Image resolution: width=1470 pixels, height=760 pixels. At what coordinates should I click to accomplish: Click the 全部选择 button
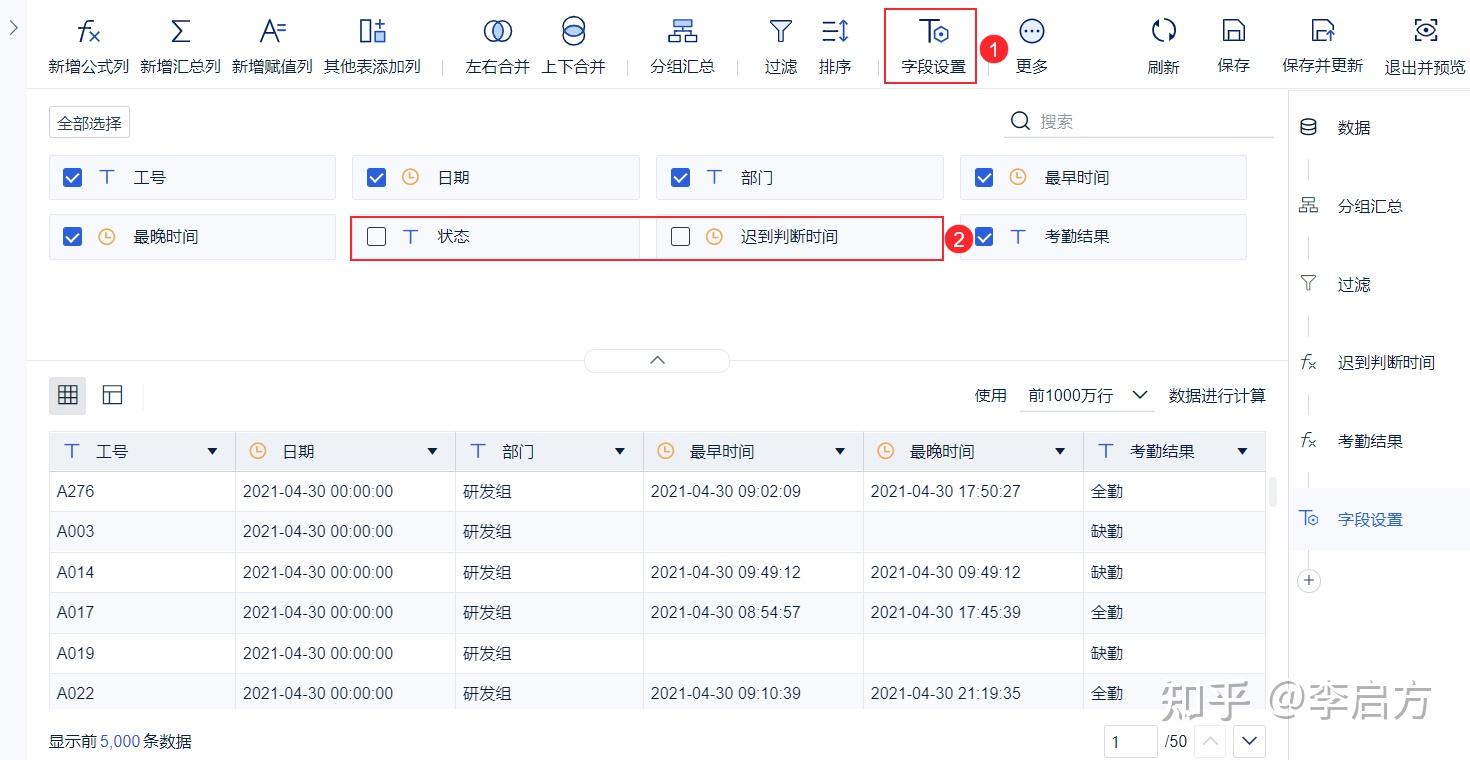pyautogui.click(x=89, y=123)
